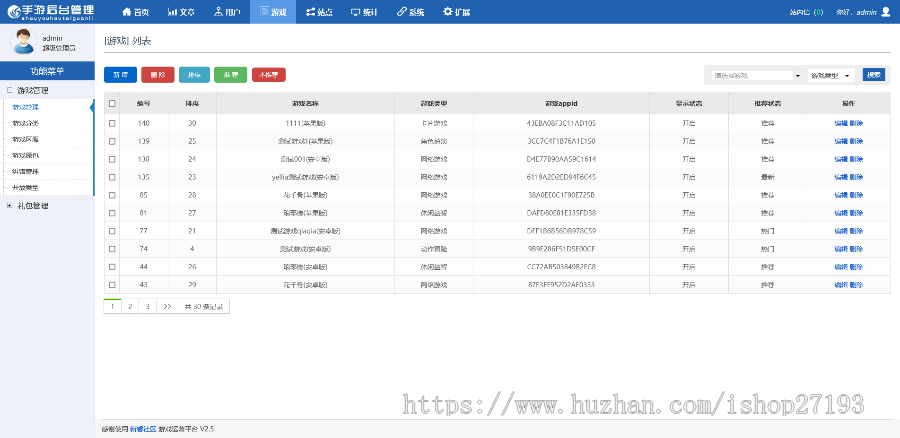Click 删除 delete link for row 43

pos(856,285)
